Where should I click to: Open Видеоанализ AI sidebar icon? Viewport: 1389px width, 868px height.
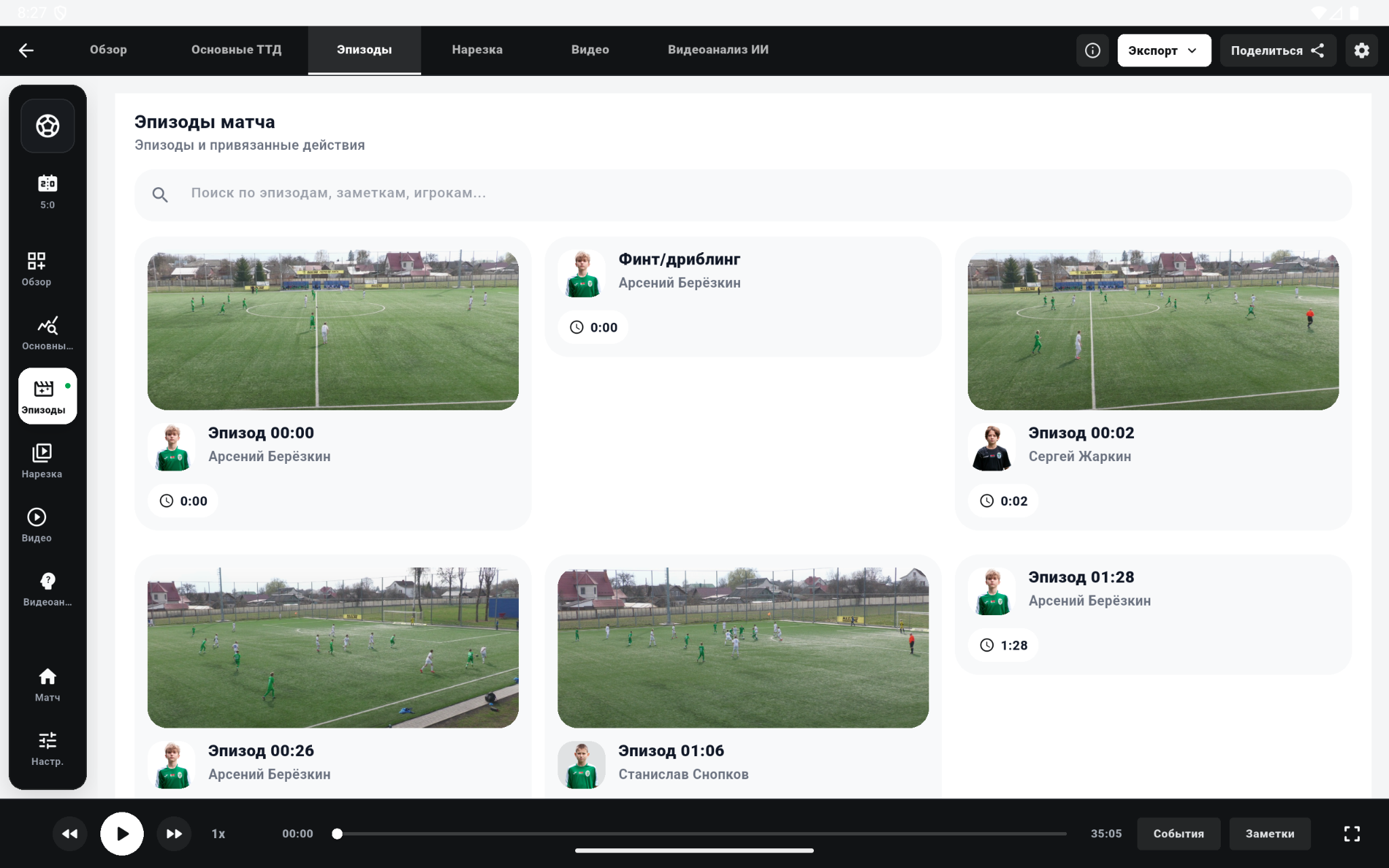pos(47,589)
